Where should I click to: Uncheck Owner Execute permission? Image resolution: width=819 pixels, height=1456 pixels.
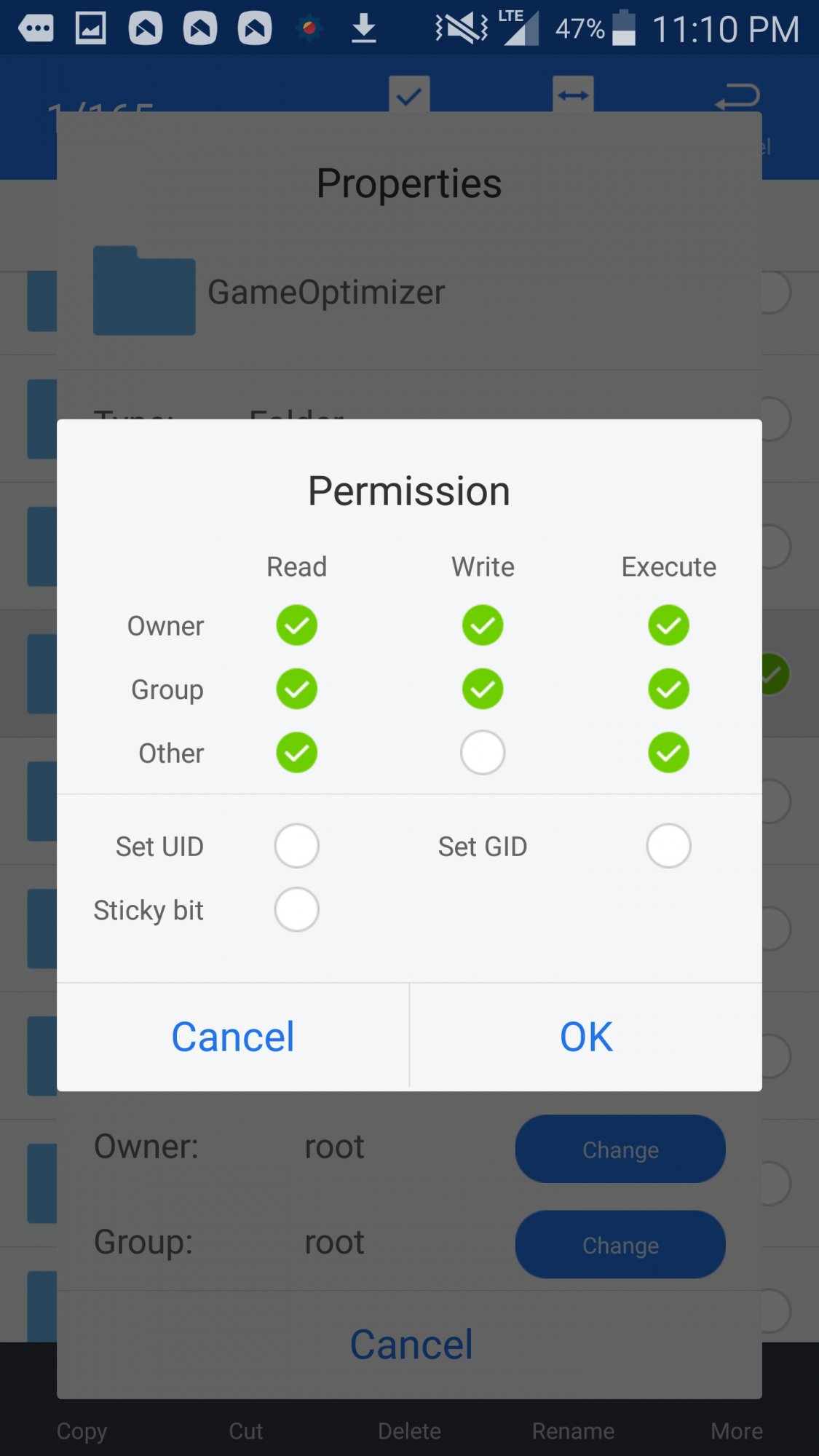pyautogui.click(x=668, y=625)
